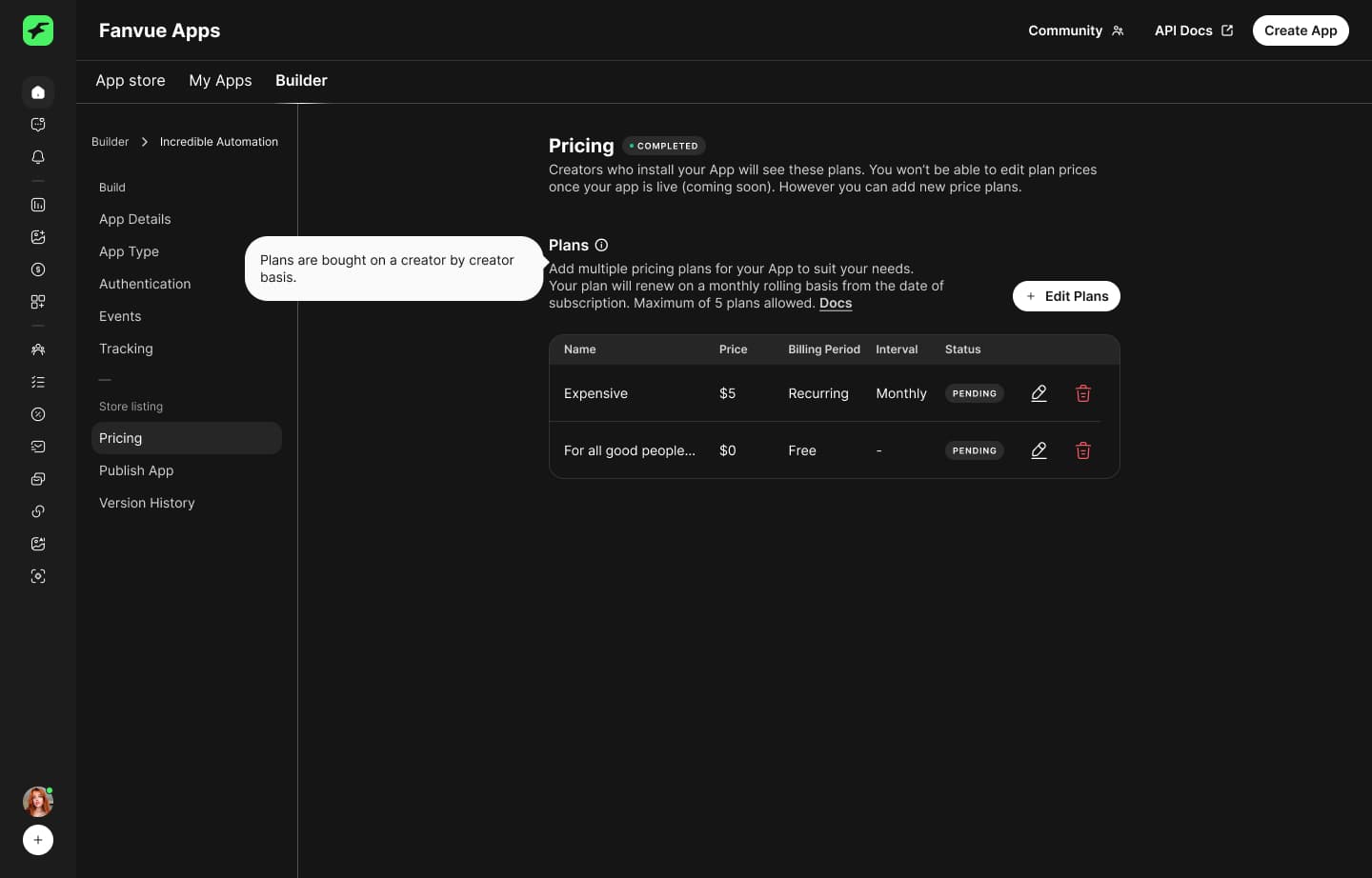Screen dimensions: 1372x878
Task: Open the Home icon in the sidebar
Action: 38,92
